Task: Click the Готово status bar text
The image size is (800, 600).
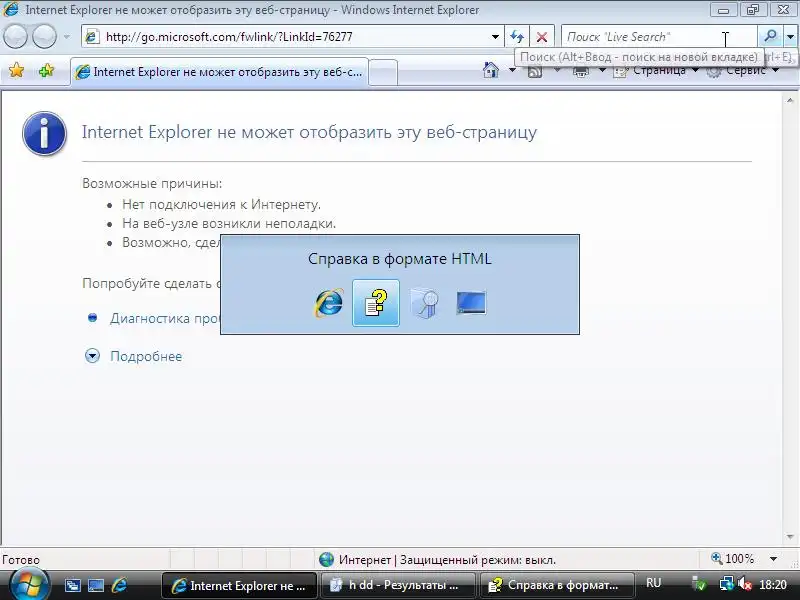Action: (x=21, y=560)
